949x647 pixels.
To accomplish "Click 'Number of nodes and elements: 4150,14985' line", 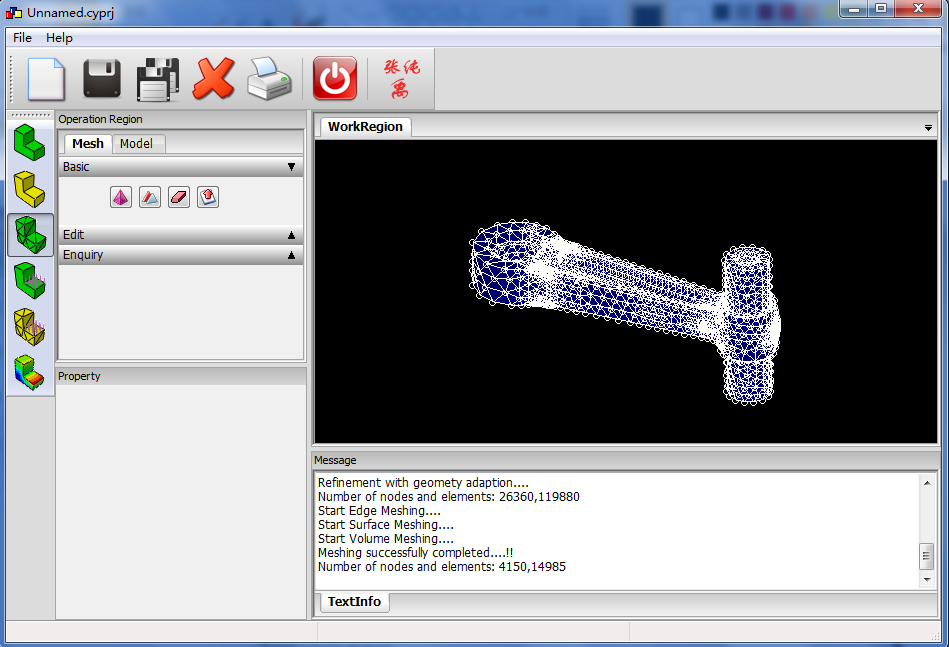I will point(442,567).
